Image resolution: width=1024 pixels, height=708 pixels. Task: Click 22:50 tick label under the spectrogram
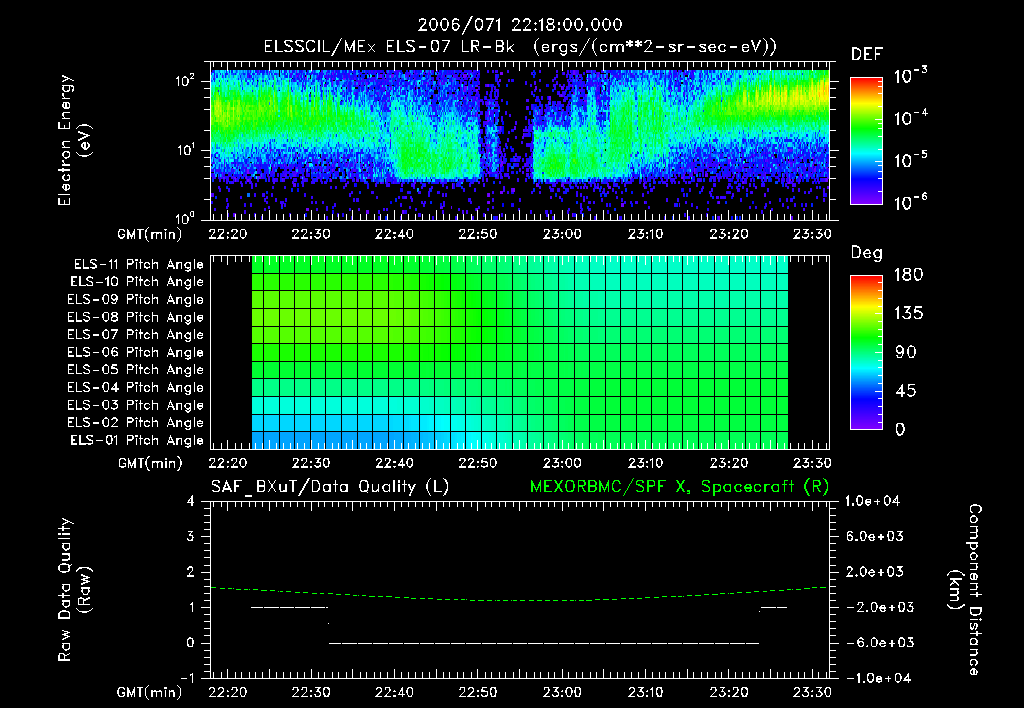[478, 234]
